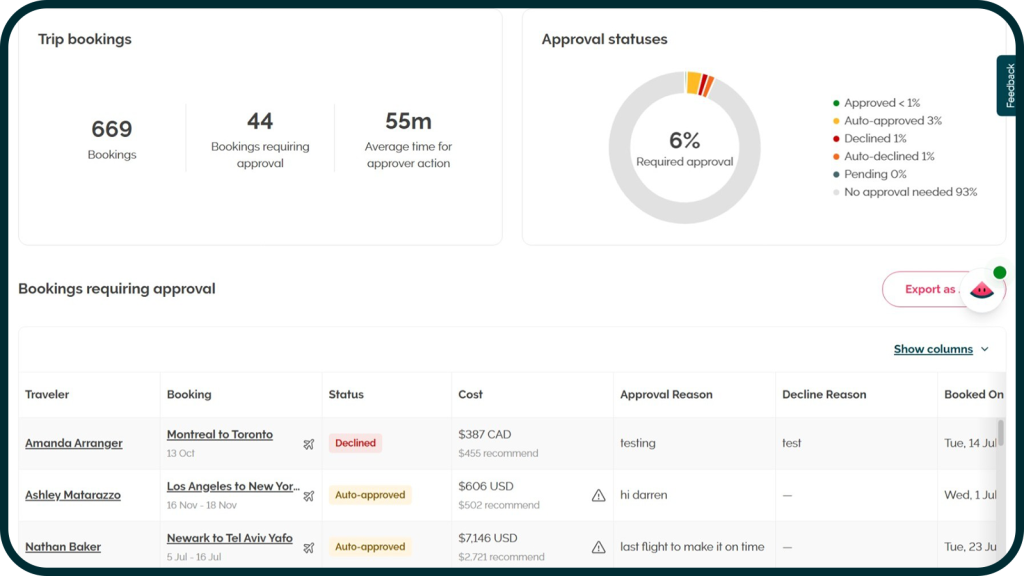Open the Newark to Tel Aviv Yafo booking
The height and width of the screenshot is (576, 1024).
229,538
